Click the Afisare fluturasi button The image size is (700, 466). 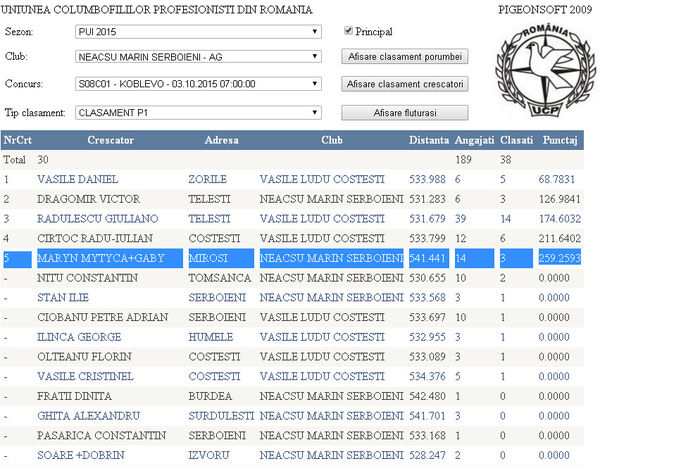(405, 112)
